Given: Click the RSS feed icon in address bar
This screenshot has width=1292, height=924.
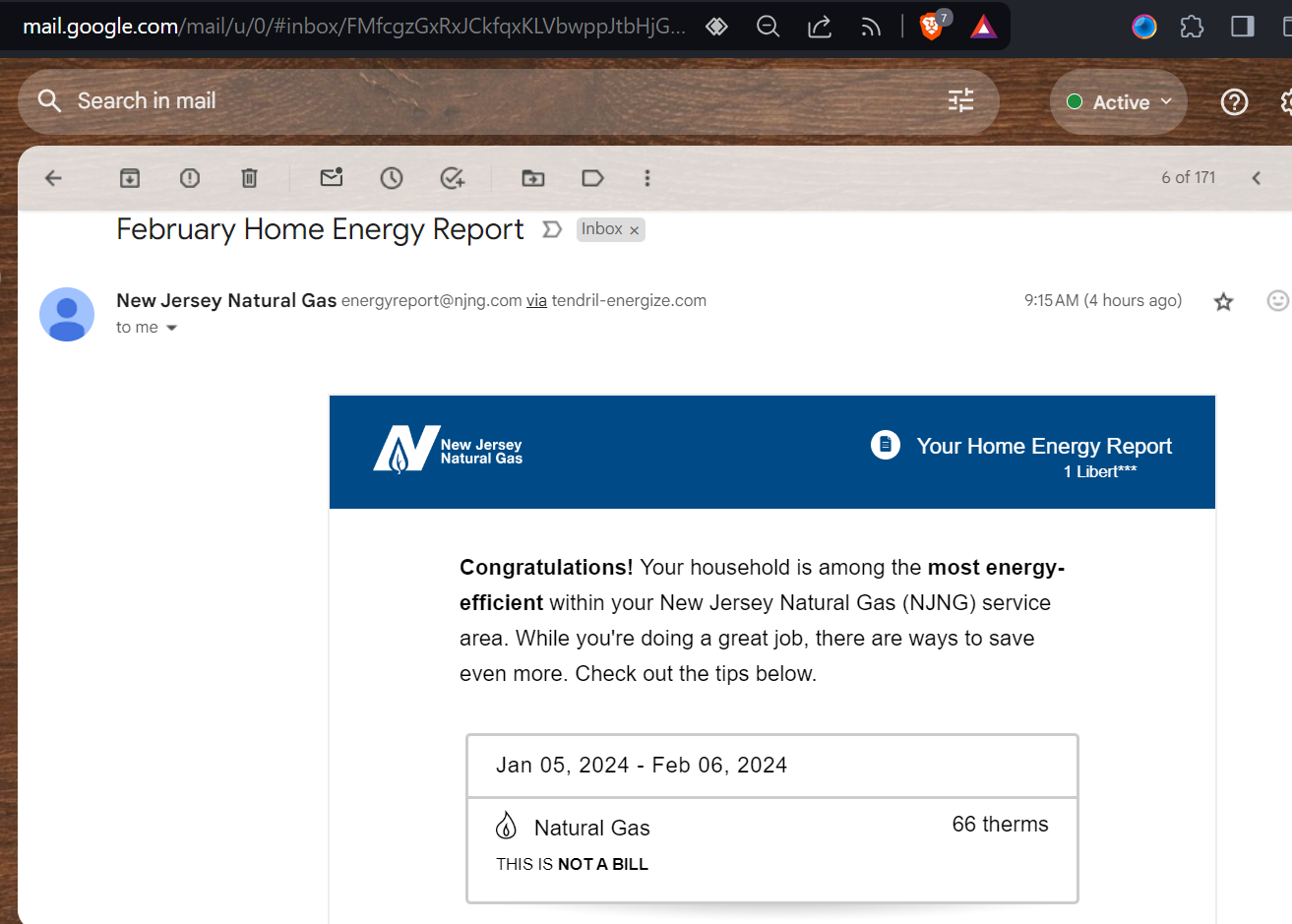Looking at the screenshot, I should tap(871, 28).
